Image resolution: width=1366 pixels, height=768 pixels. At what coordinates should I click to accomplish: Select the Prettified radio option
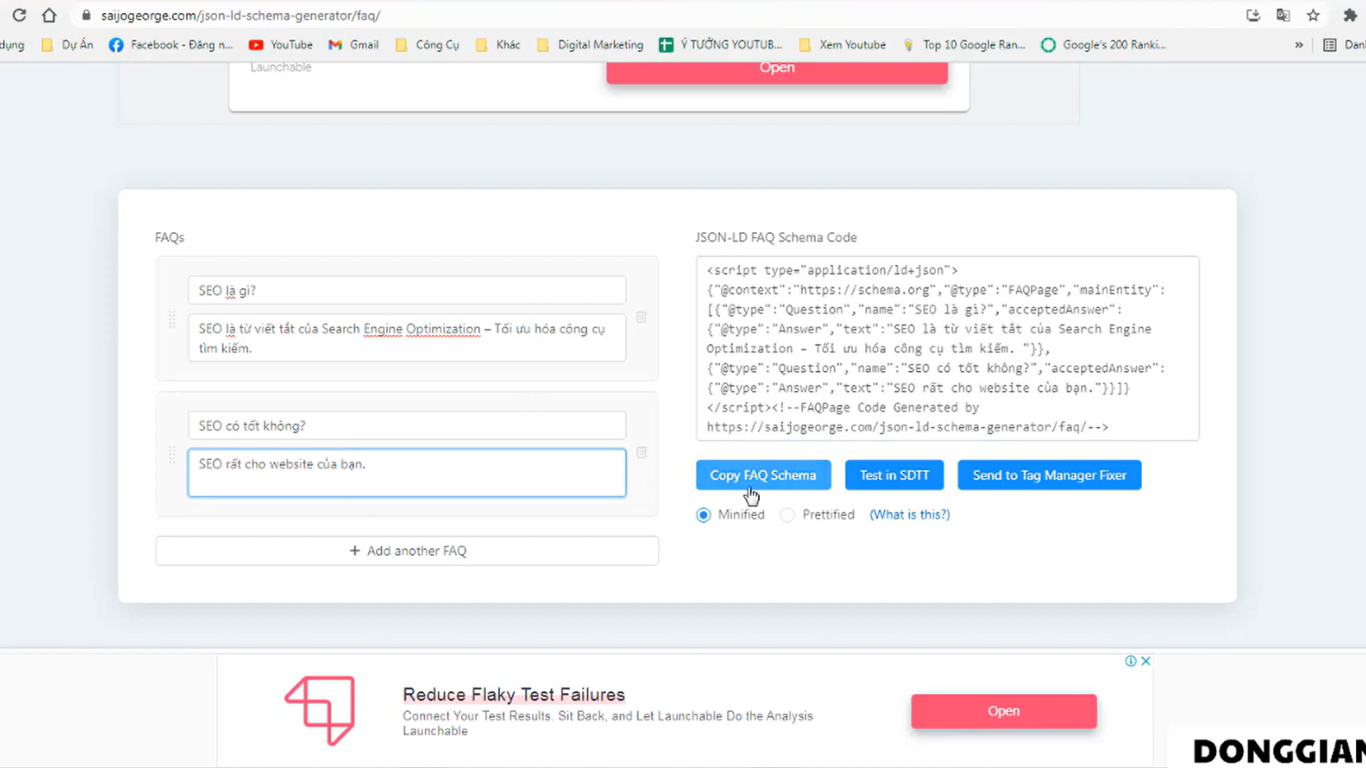tap(788, 515)
